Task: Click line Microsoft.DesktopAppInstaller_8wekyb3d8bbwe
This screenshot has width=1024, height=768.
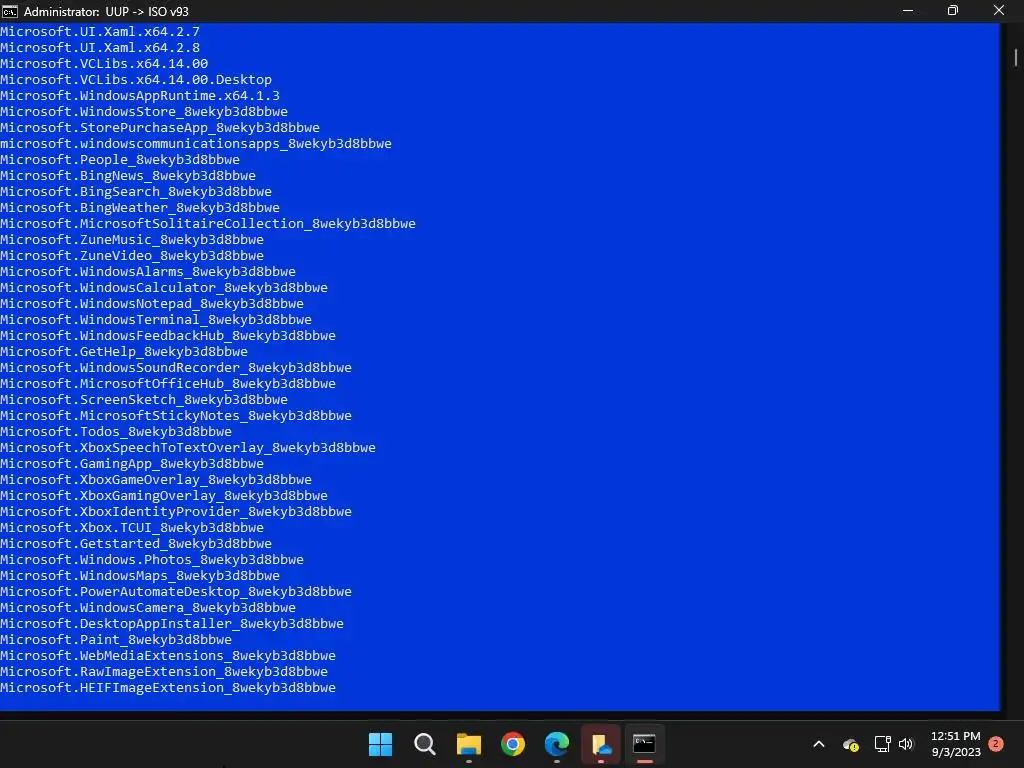Action: coord(172,624)
